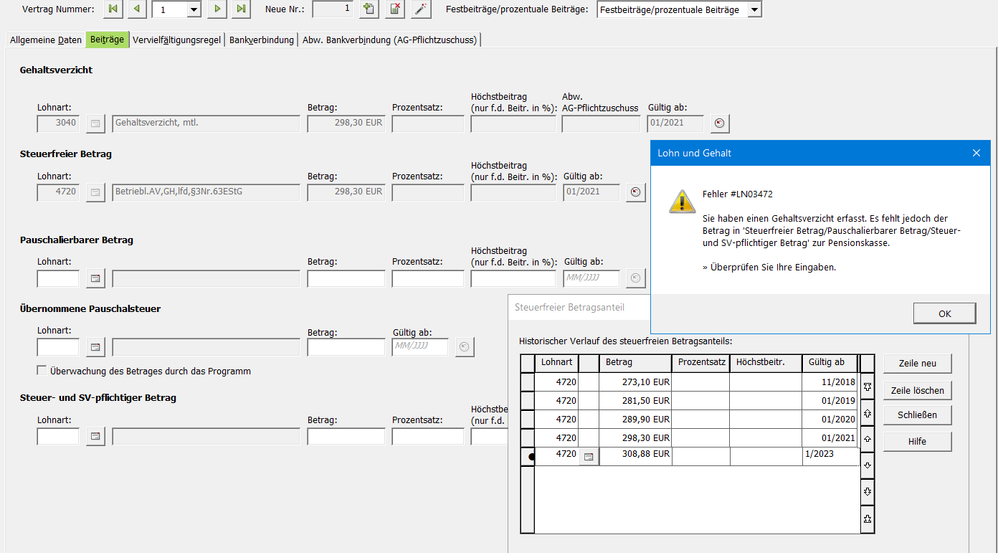Click the Lohnart column header in grid
The width and height of the screenshot is (998, 553).
pos(557,363)
